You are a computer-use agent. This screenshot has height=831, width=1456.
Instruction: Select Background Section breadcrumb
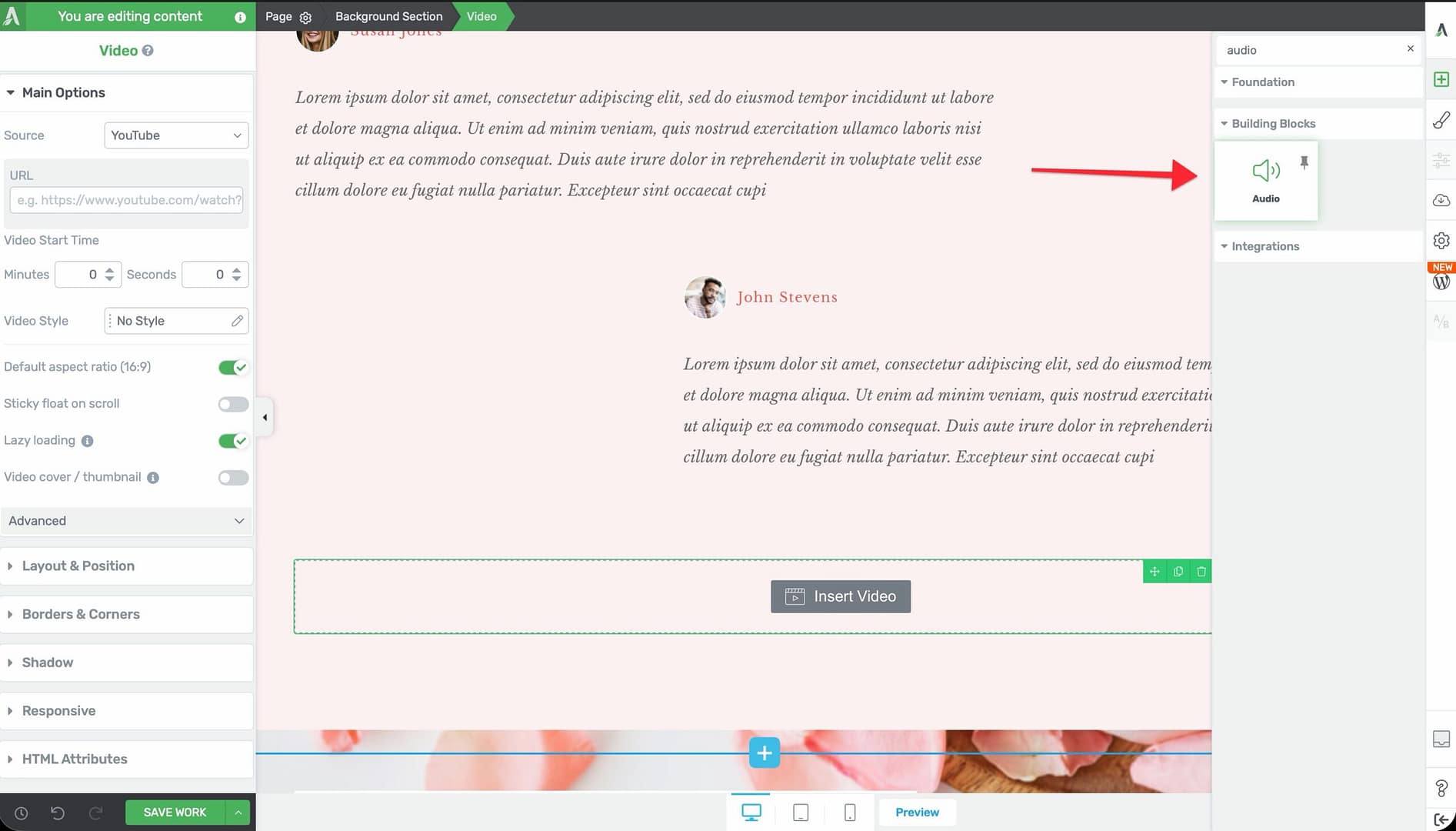pyautogui.click(x=388, y=16)
